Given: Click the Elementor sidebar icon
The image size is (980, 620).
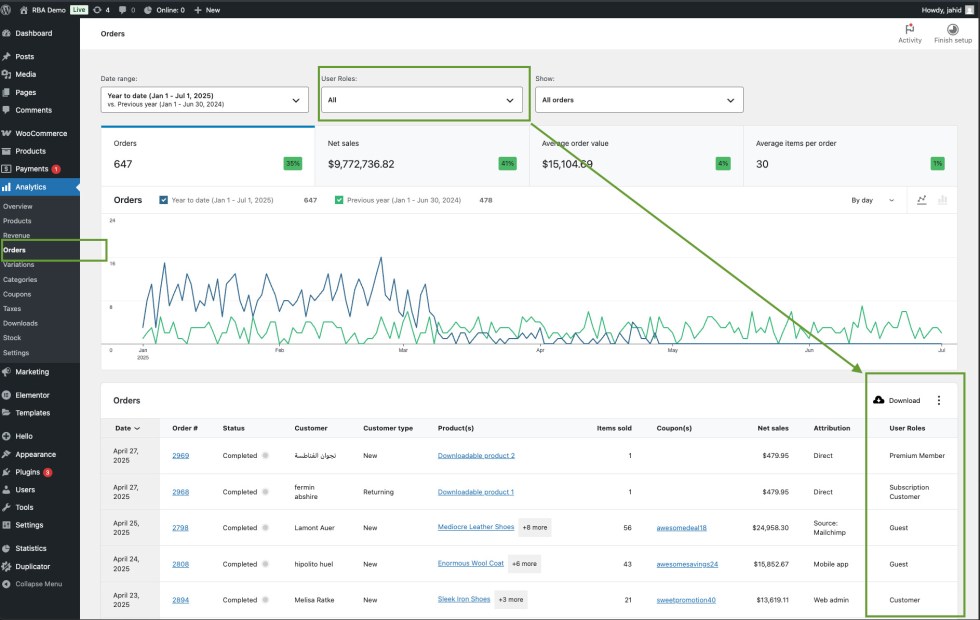Looking at the screenshot, I should point(7,395).
